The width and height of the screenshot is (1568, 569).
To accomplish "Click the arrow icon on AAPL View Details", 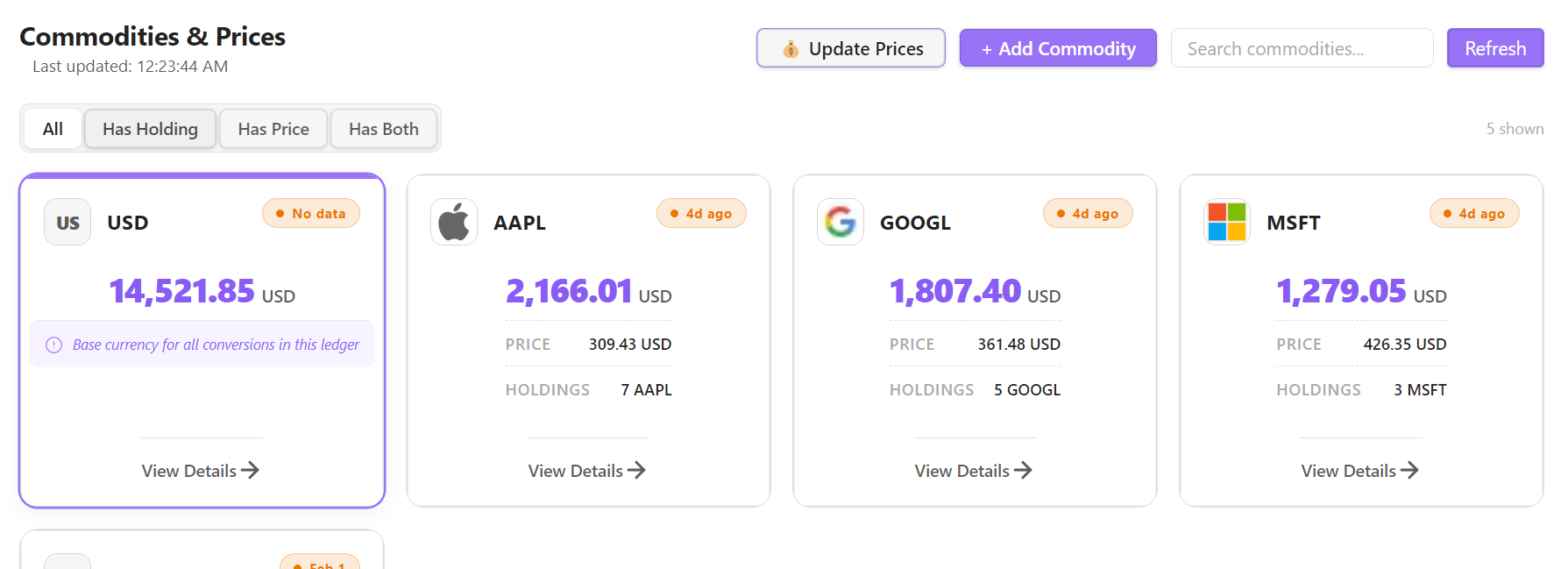I will tap(637, 470).
